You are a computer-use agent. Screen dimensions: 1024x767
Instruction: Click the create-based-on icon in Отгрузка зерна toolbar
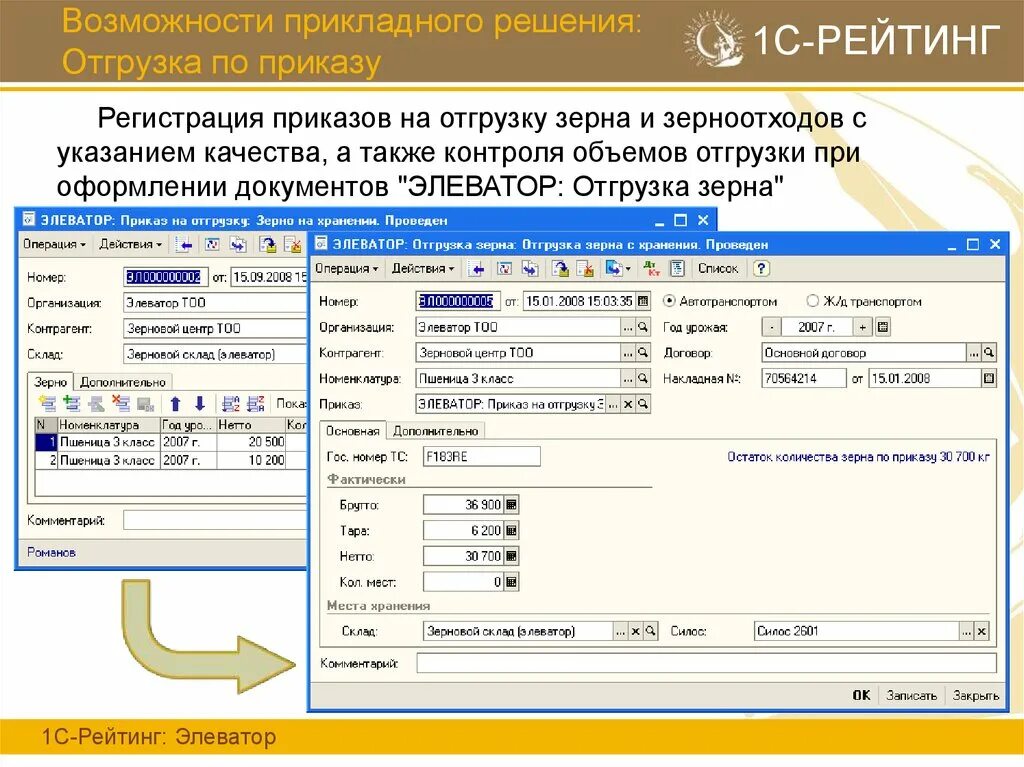614,269
